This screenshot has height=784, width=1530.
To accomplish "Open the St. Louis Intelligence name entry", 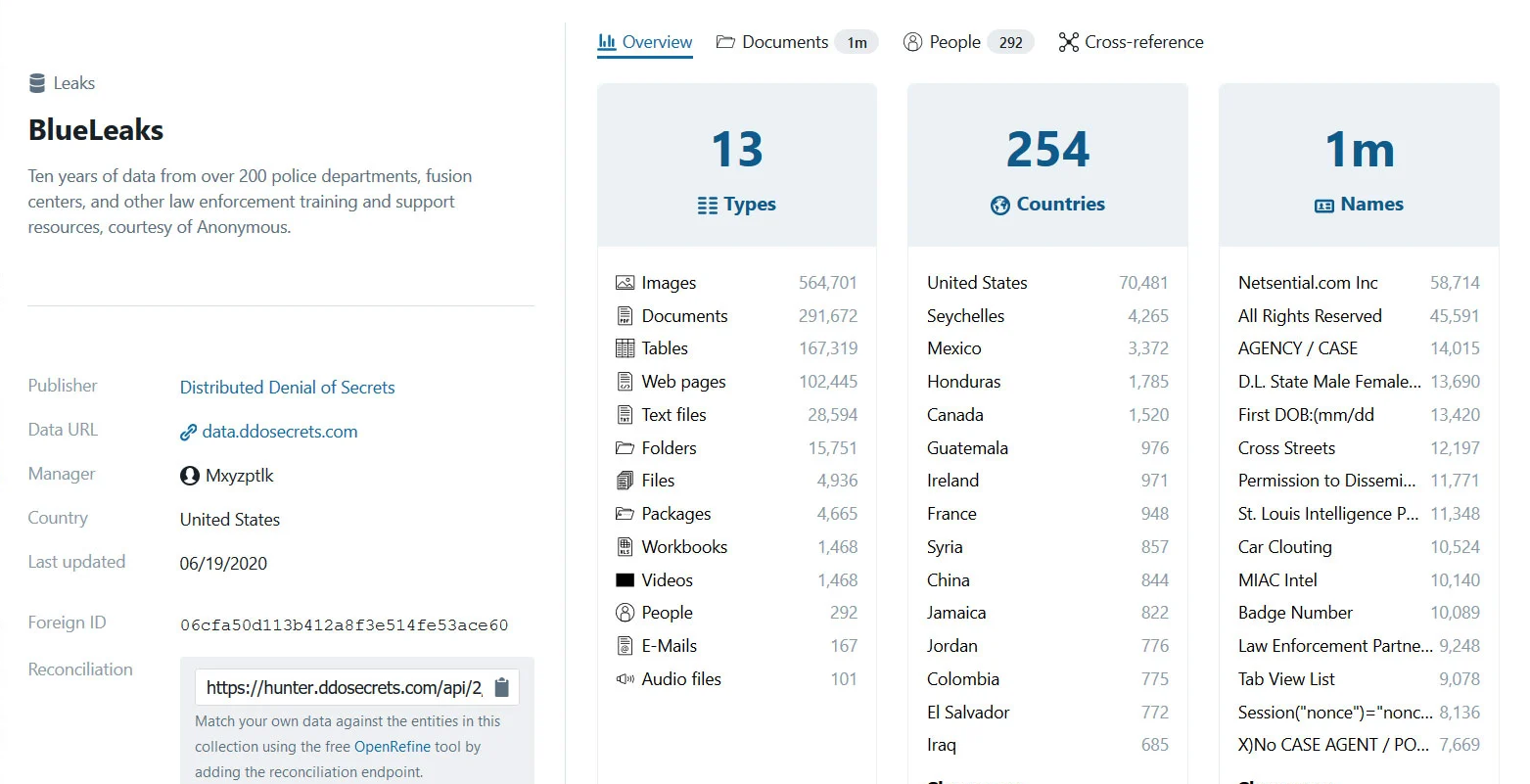I will (1359, 514).
